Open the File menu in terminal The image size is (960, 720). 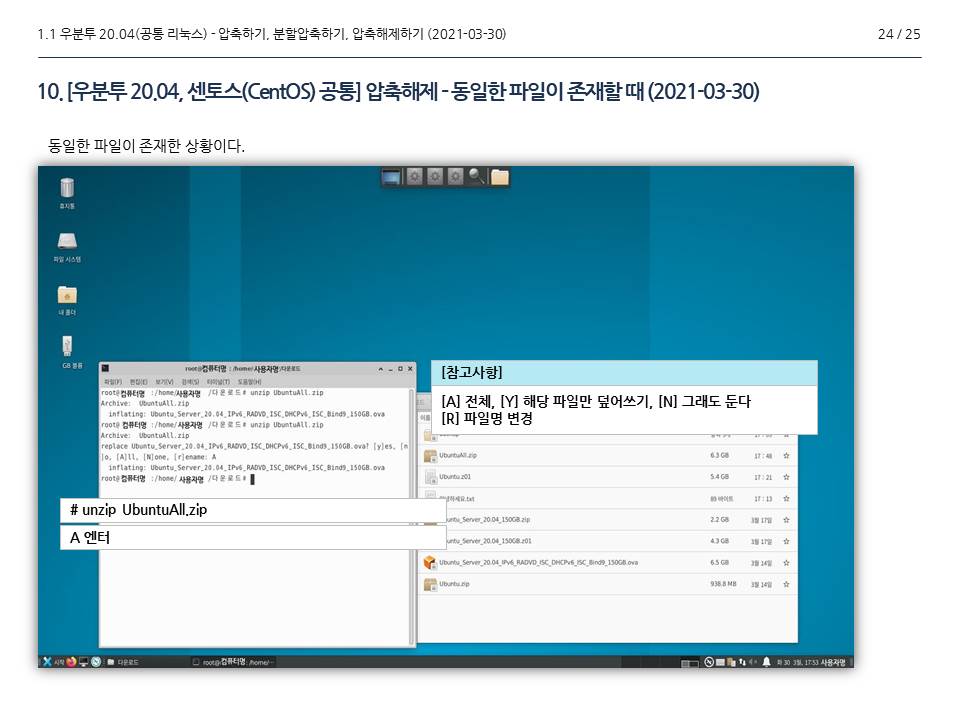pyautogui.click(x=113, y=381)
